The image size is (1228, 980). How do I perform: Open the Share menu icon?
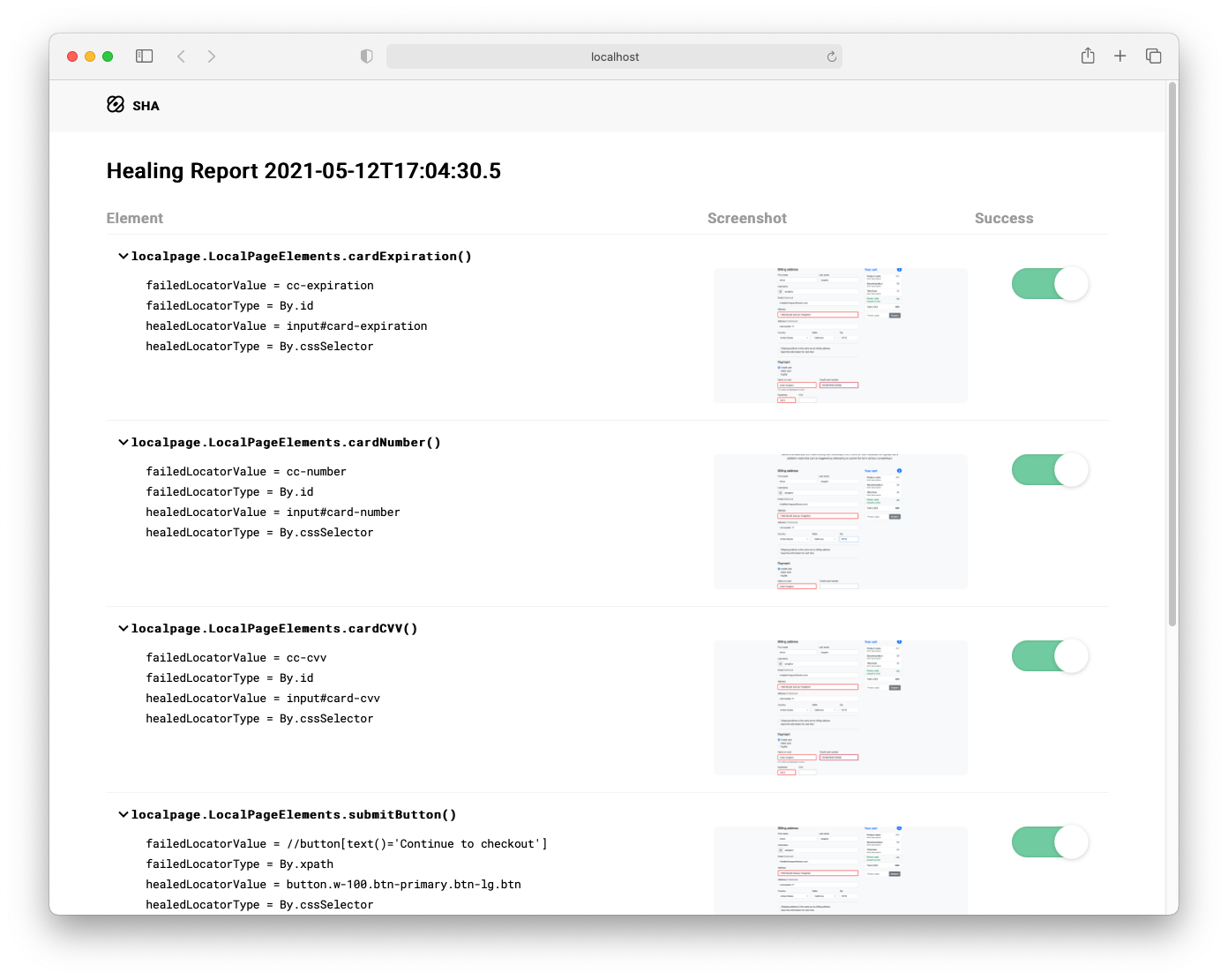point(1087,56)
